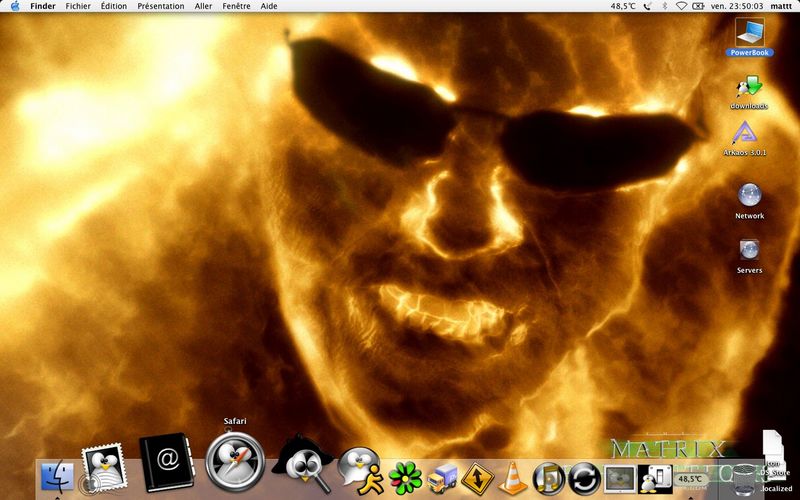Open the AirPort wireless menu icon

click(681, 6)
